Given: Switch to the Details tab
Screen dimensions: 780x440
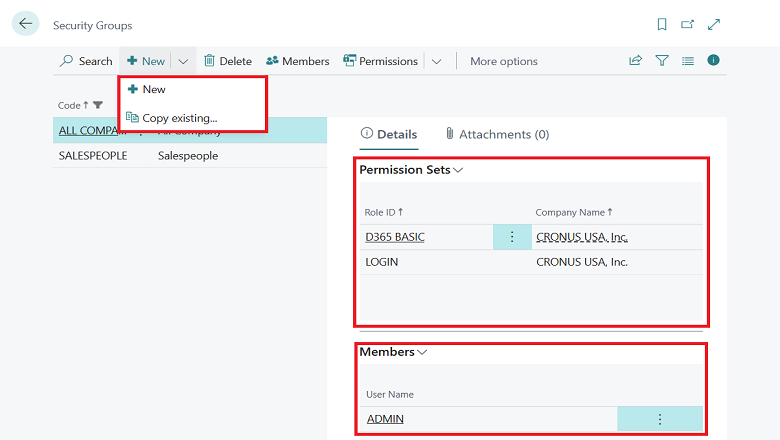Looking at the screenshot, I should (389, 134).
